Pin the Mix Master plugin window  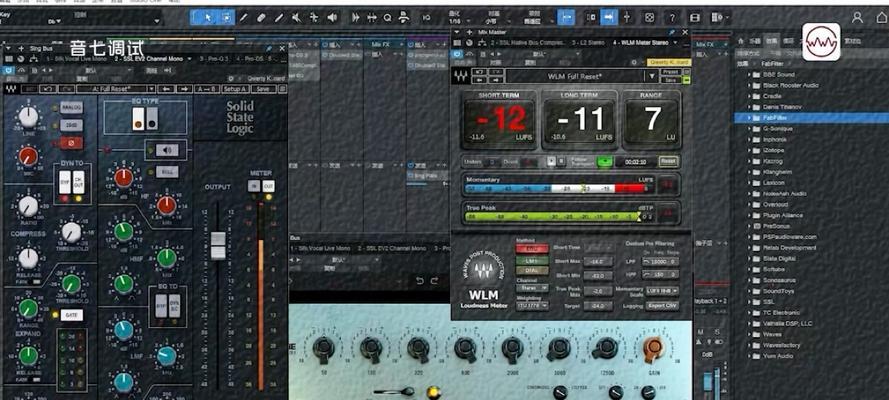pyautogui.click(x=672, y=32)
